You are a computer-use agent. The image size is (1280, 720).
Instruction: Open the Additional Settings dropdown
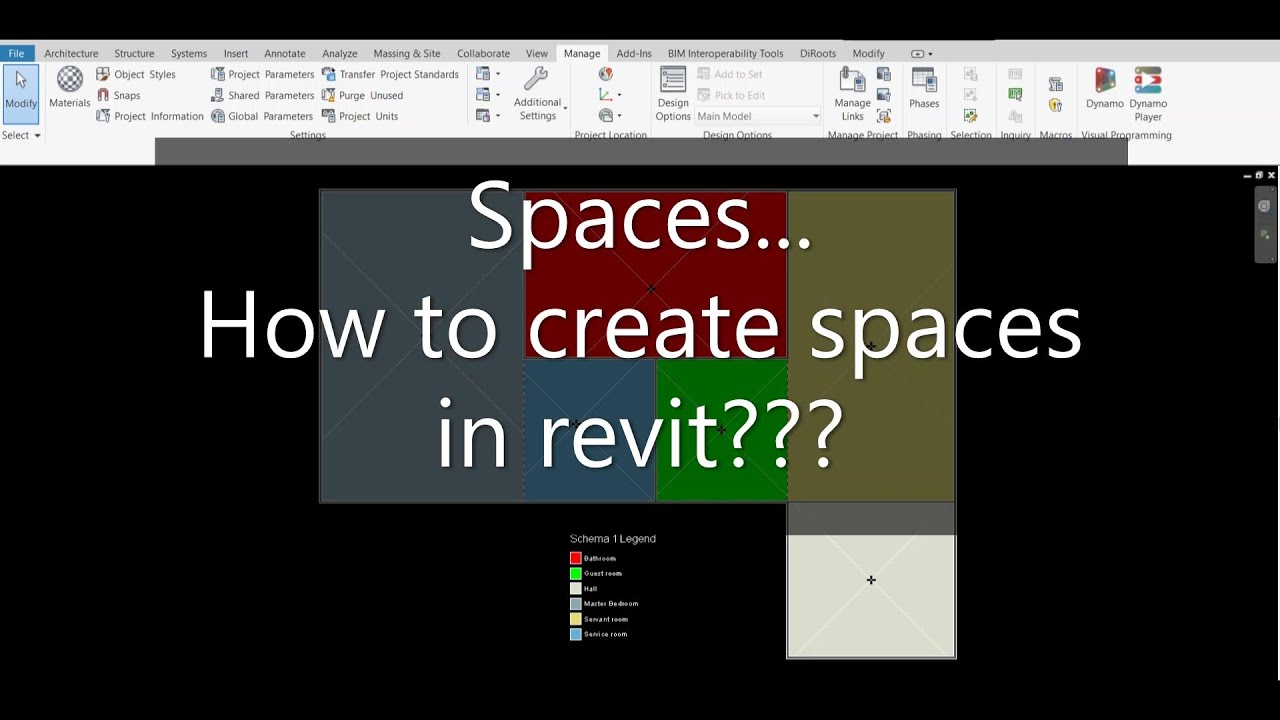click(540, 94)
